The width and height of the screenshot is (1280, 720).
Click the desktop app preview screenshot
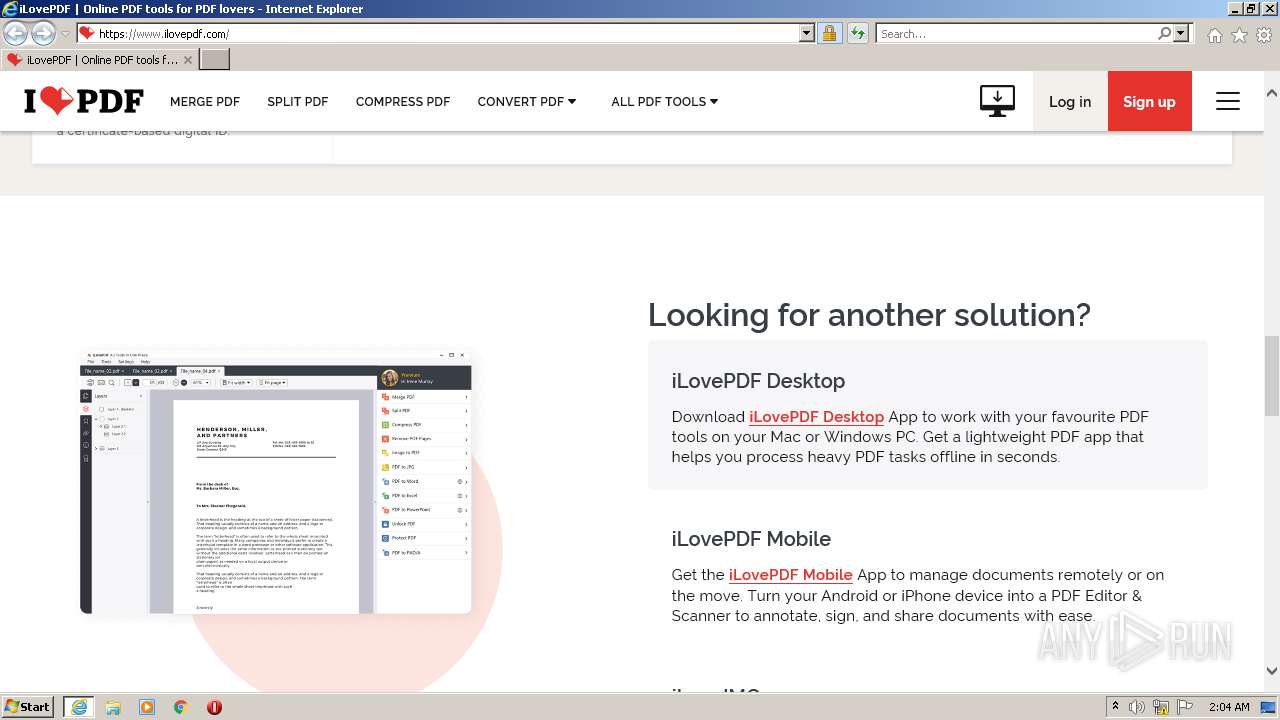276,482
